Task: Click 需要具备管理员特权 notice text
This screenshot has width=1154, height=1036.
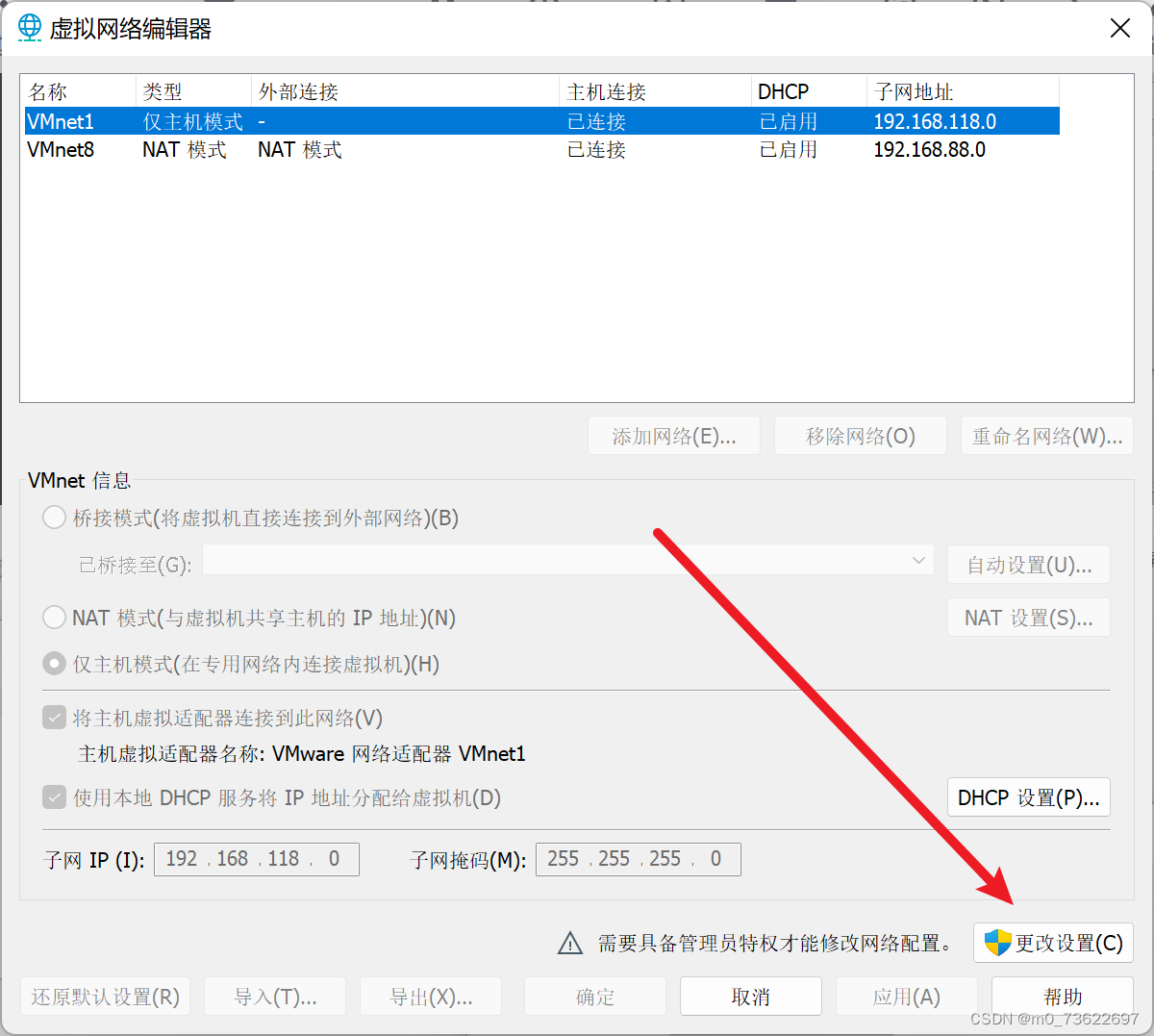Action: click(775, 943)
